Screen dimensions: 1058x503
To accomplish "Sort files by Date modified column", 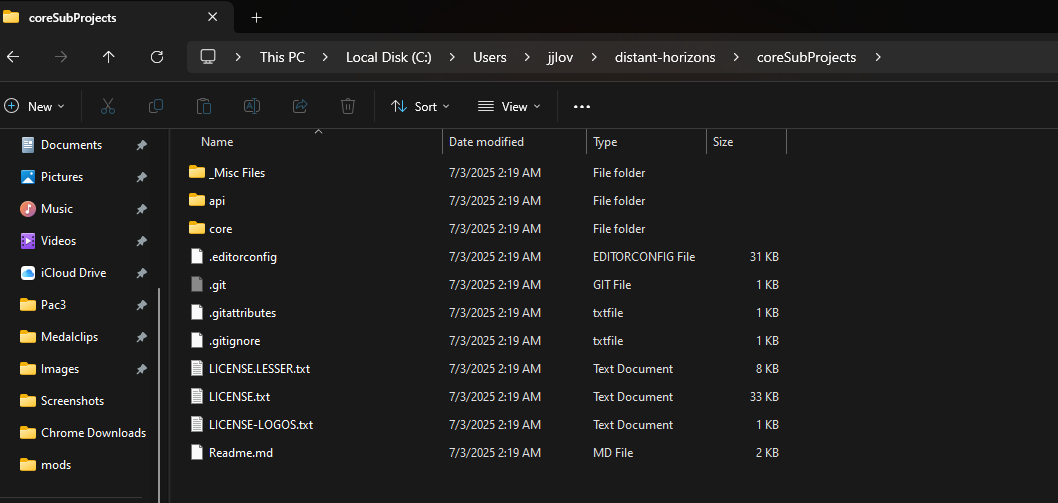I will point(487,142).
